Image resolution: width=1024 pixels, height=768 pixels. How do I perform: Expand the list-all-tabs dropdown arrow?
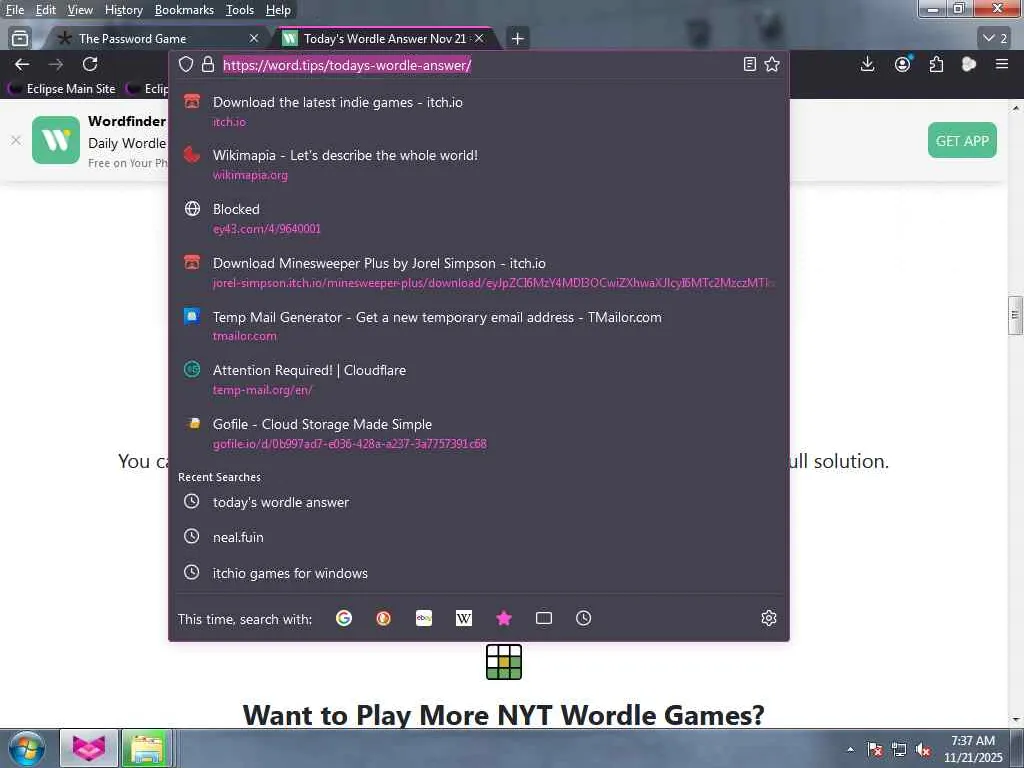point(995,39)
